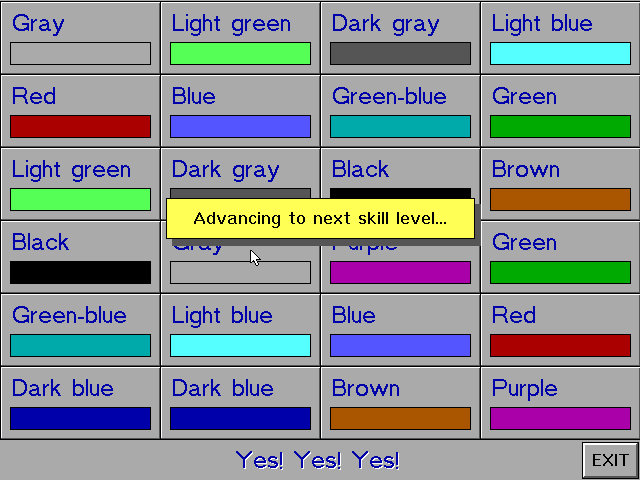Choose the Dark gray tile above Green-blue

pyautogui.click(x=400, y=37)
